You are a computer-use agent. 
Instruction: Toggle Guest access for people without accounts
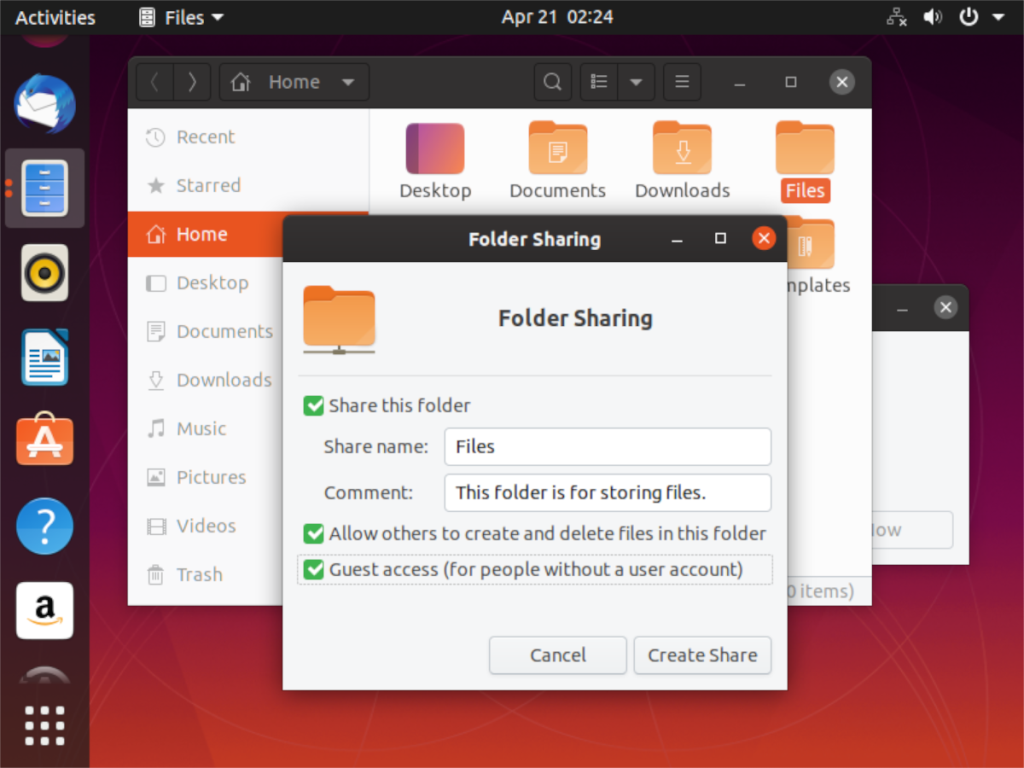click(x=313, y=568)
